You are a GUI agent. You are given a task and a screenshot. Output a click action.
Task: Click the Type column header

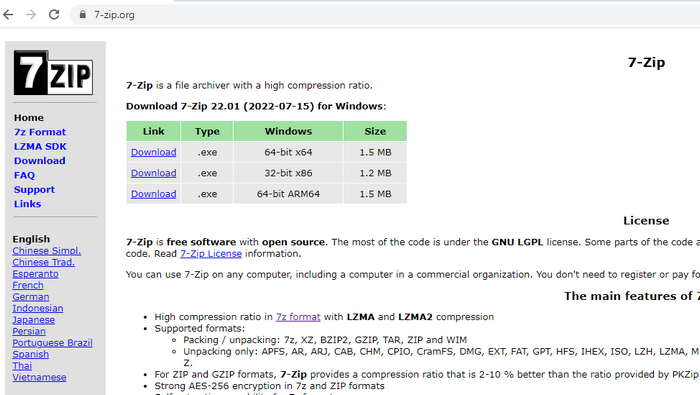tap(207, 131)
